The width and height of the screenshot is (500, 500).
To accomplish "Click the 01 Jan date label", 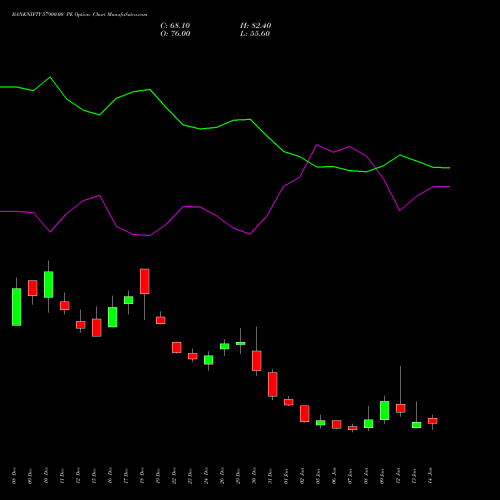I will [x=286, y=476].
